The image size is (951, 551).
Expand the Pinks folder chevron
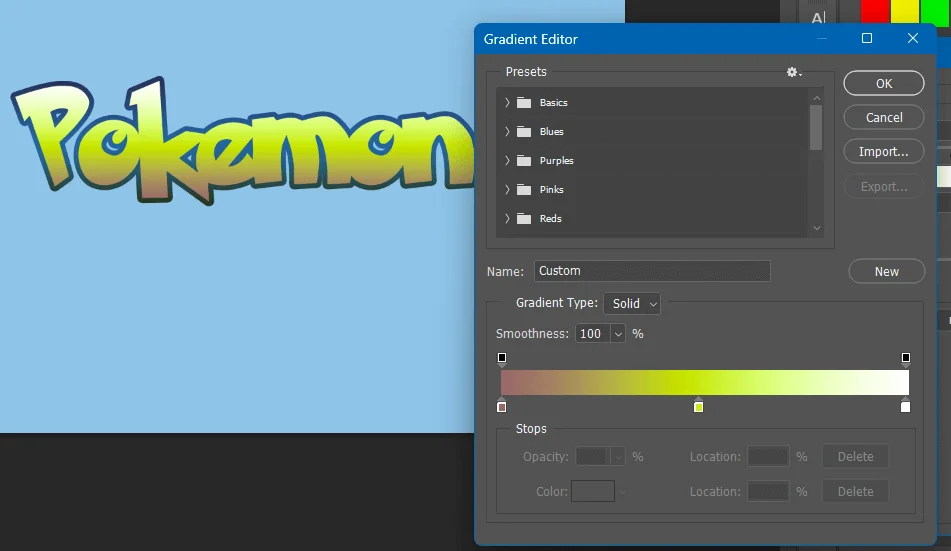(507, 190)
